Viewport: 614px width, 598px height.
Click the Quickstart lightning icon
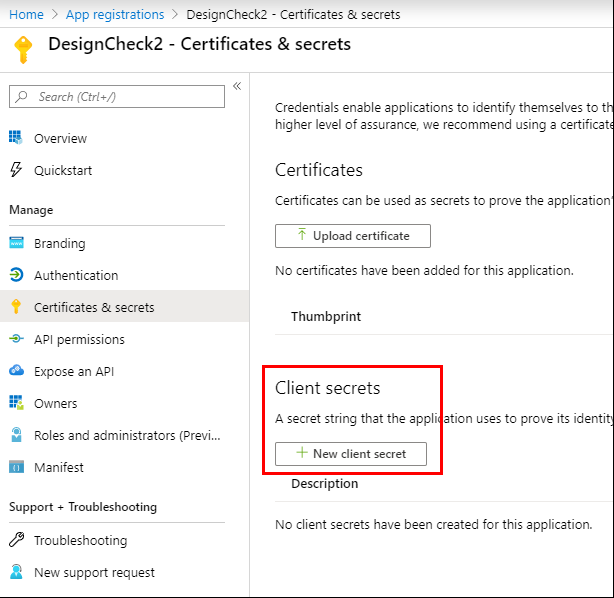click(16, 170)
